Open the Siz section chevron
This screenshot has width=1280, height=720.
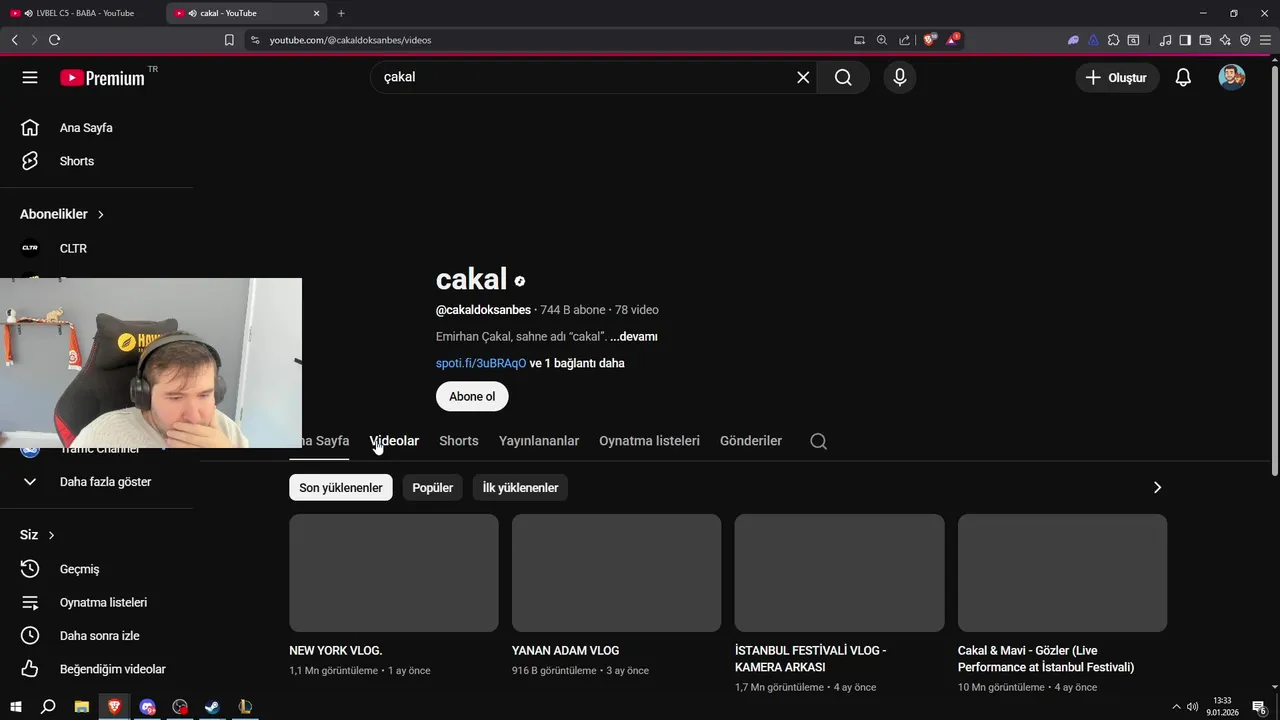coord(51,535)
